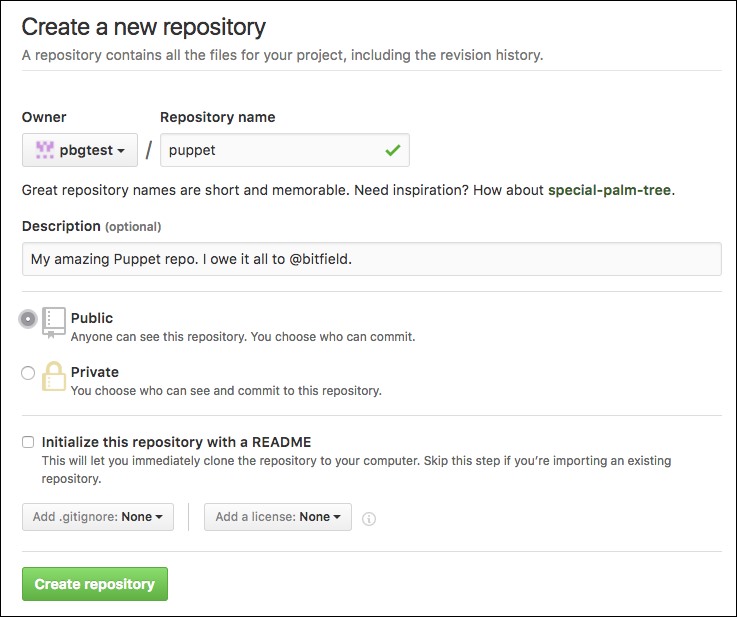Screen dimensions: 737x617
Task: Click the pbgtest owner avatar icon
Action: coord(44,150)
